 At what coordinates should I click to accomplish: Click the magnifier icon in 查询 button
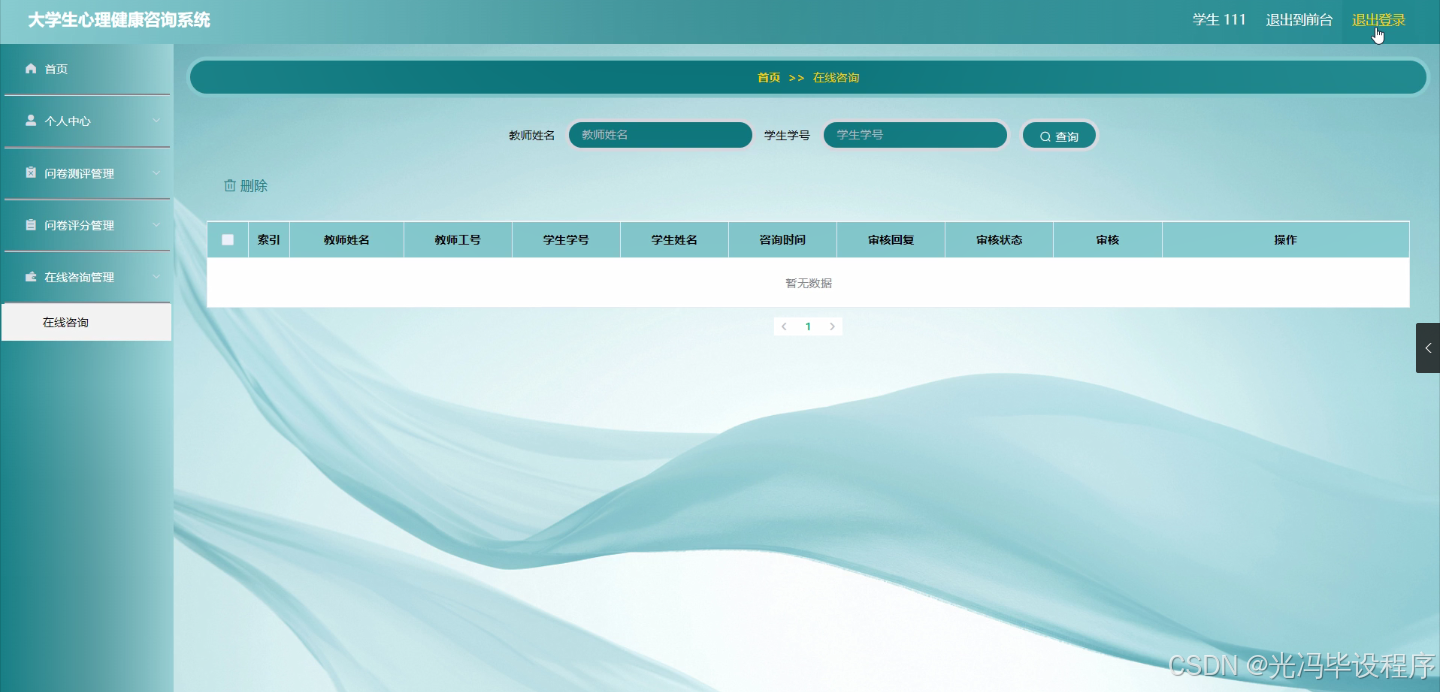[1045, 135]
